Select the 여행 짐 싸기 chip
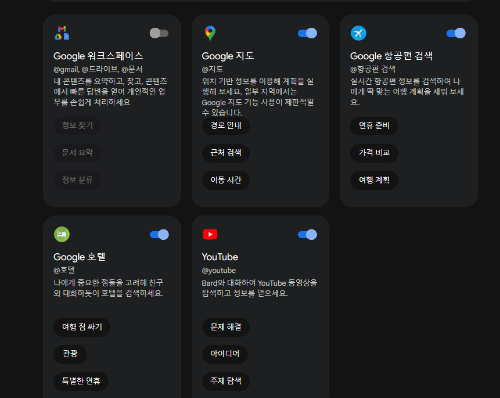 (x=82, y=327)
